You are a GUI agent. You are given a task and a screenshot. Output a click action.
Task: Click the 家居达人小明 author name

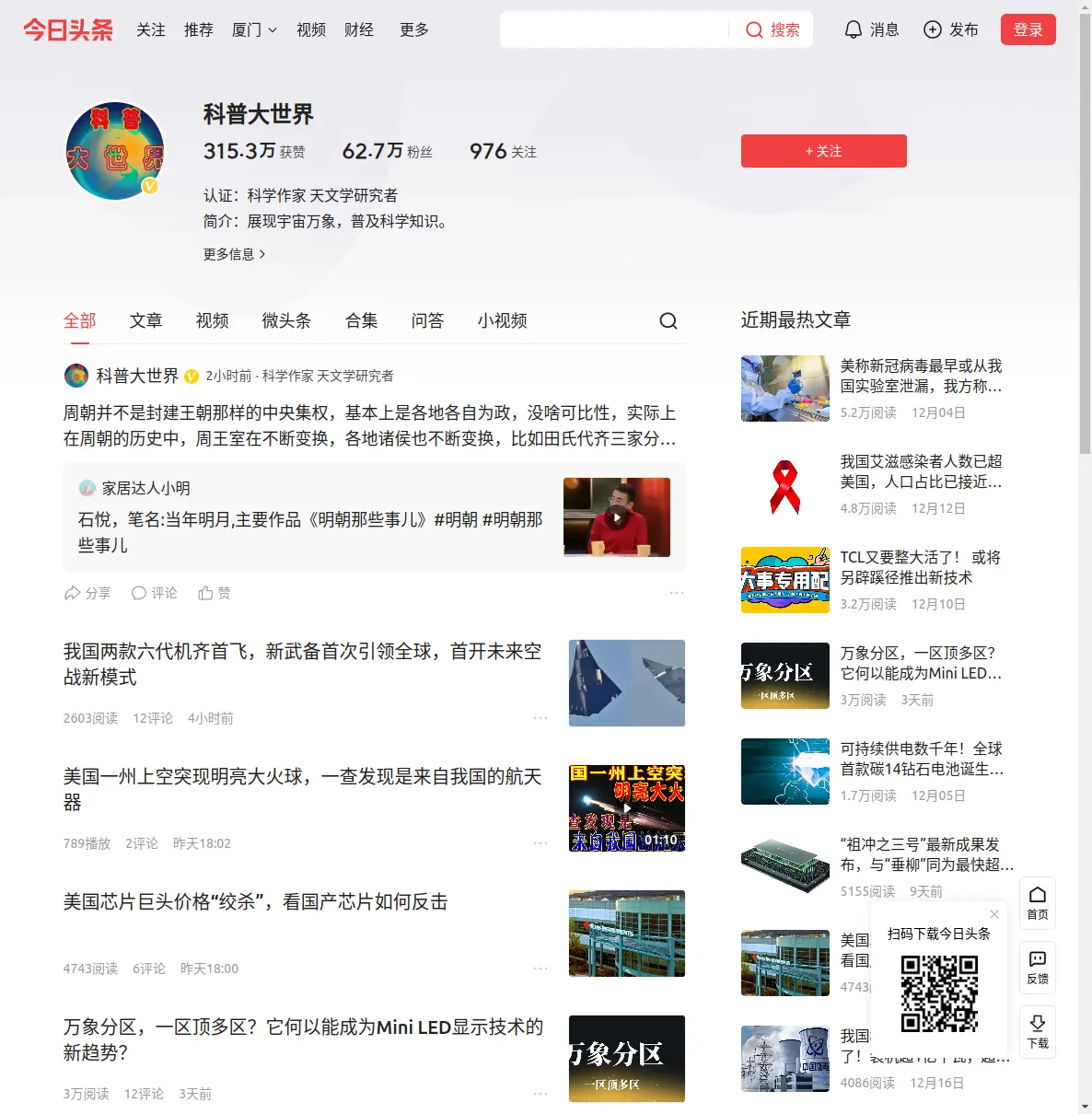(x=146, y=488)
